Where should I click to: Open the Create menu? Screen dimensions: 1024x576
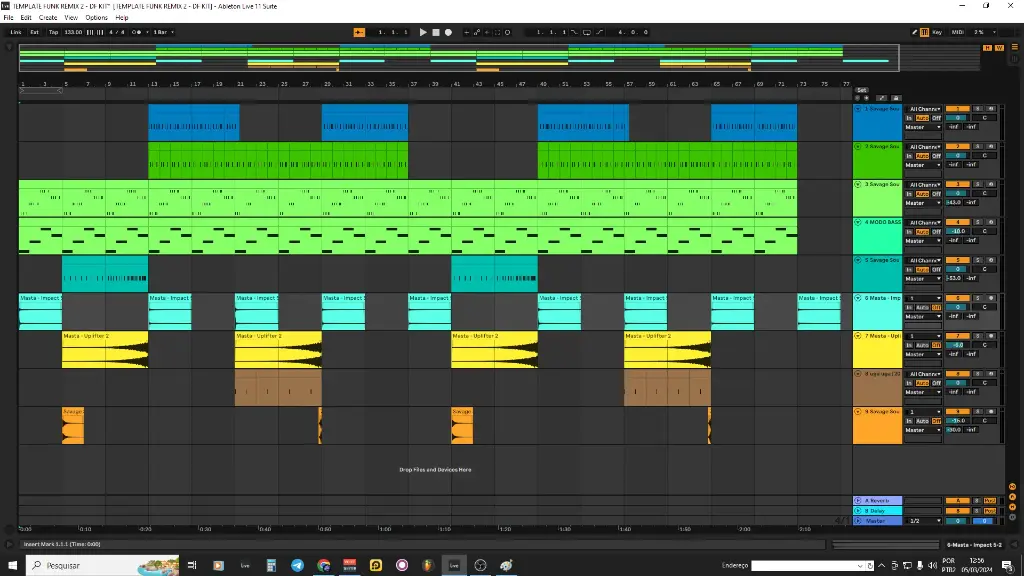click(48, 18)
